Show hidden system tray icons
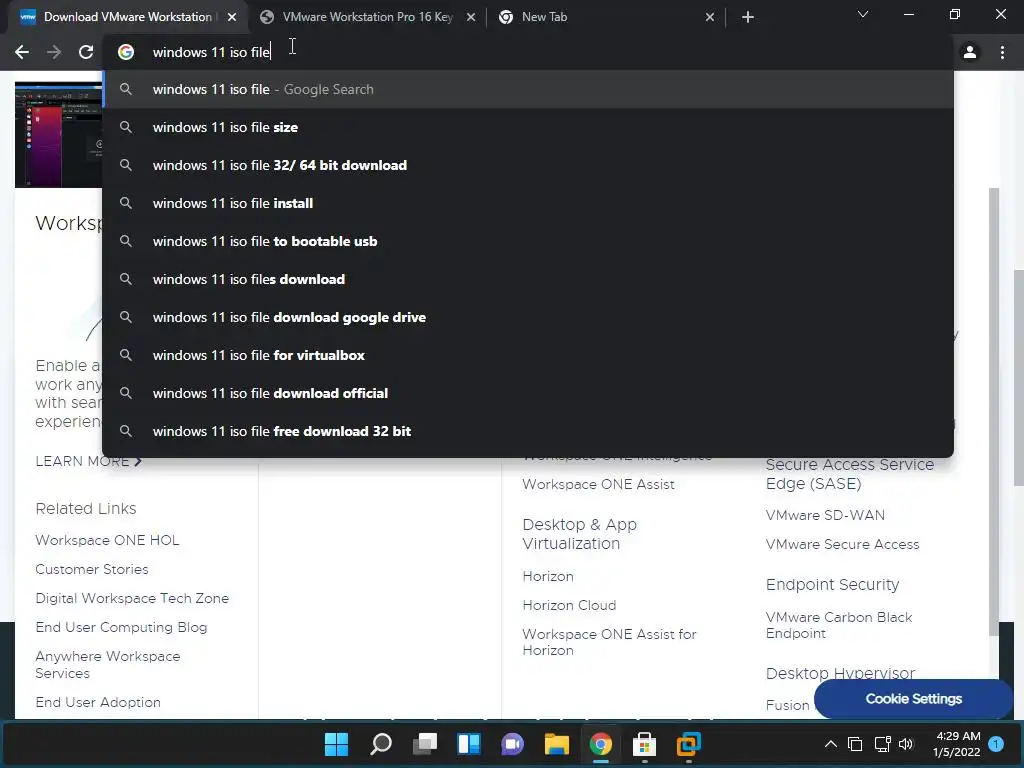The width and height of the screenshot is (1024, 768). coord(831,744)
